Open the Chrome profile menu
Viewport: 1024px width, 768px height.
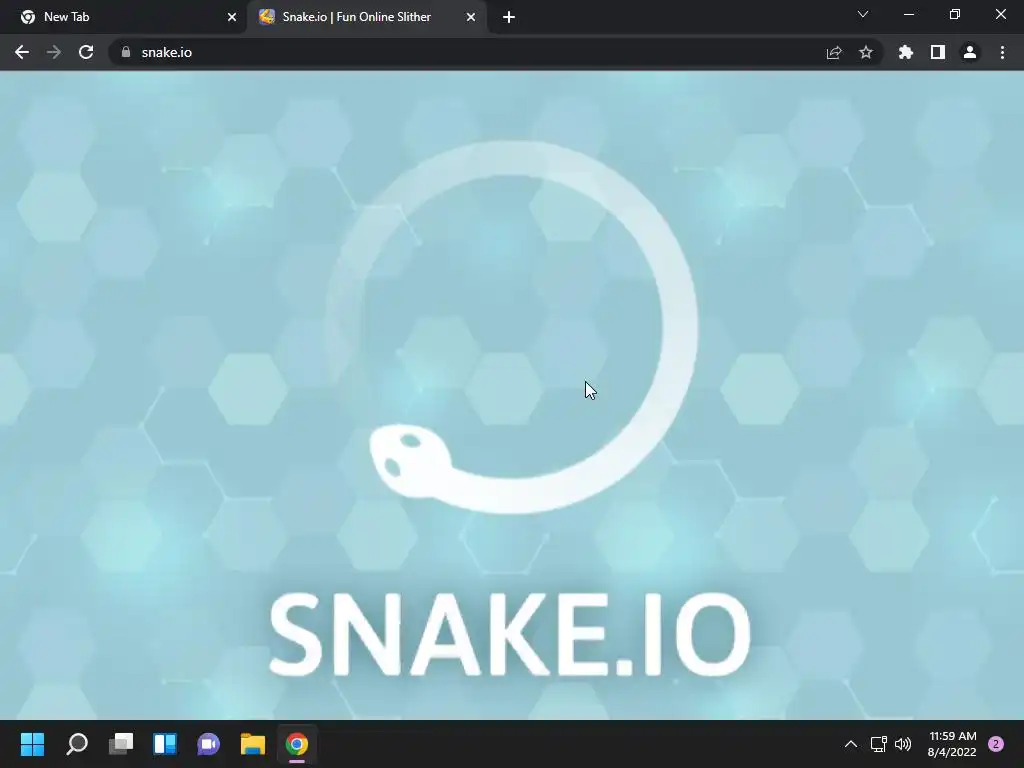[970, 52]
